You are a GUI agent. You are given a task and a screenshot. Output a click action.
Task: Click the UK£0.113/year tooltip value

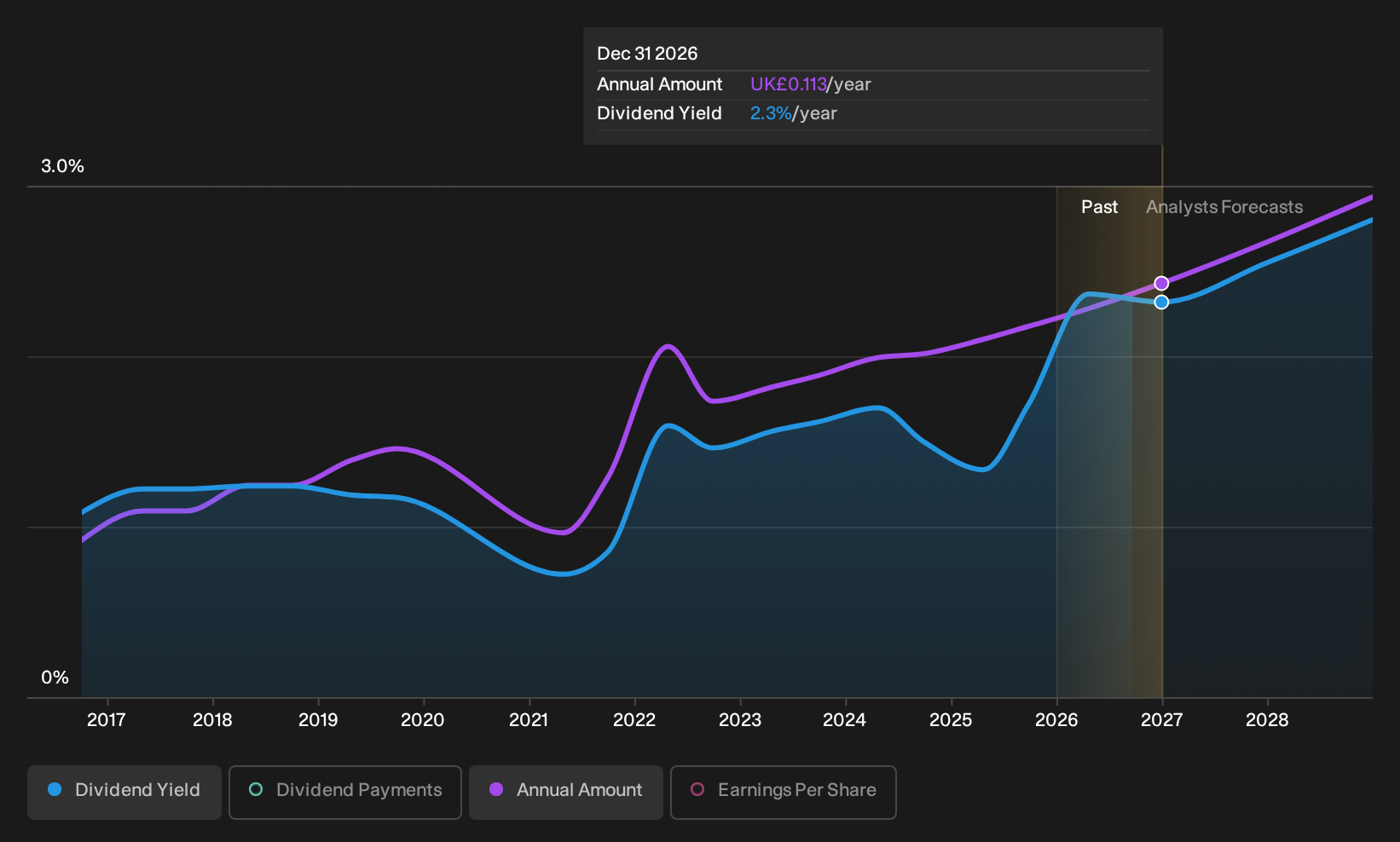tap(811, 84)
